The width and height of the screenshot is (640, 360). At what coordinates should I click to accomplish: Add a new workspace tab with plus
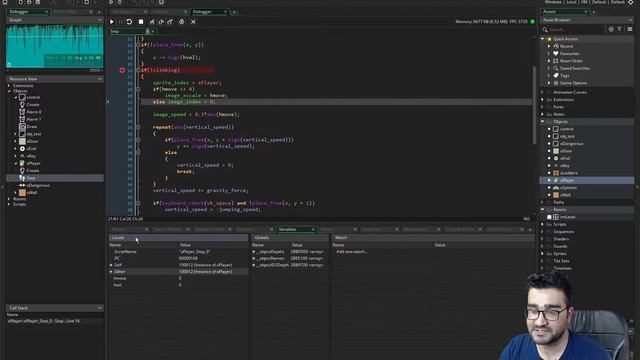pos(234,12)
